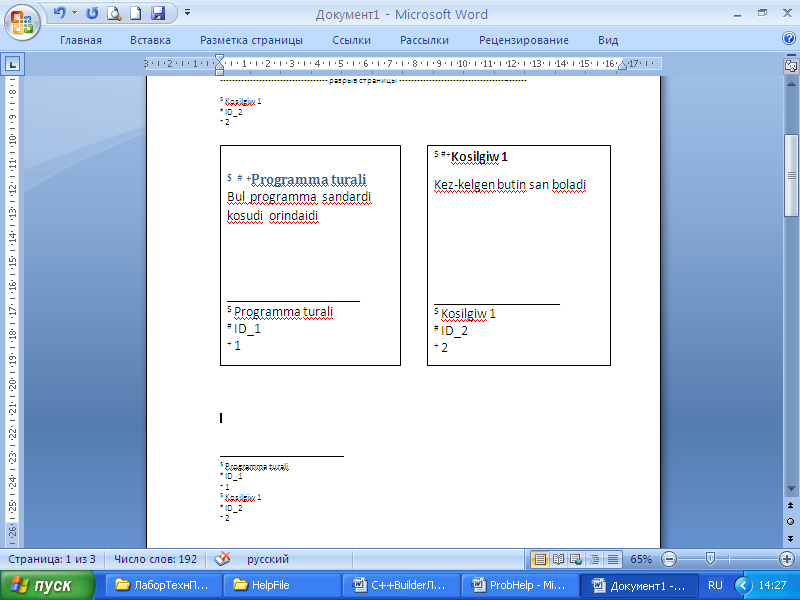Image resolution: width=800 pixels, height=600 pixels.
Task: Open the Вставка tab
Action: 150,40
